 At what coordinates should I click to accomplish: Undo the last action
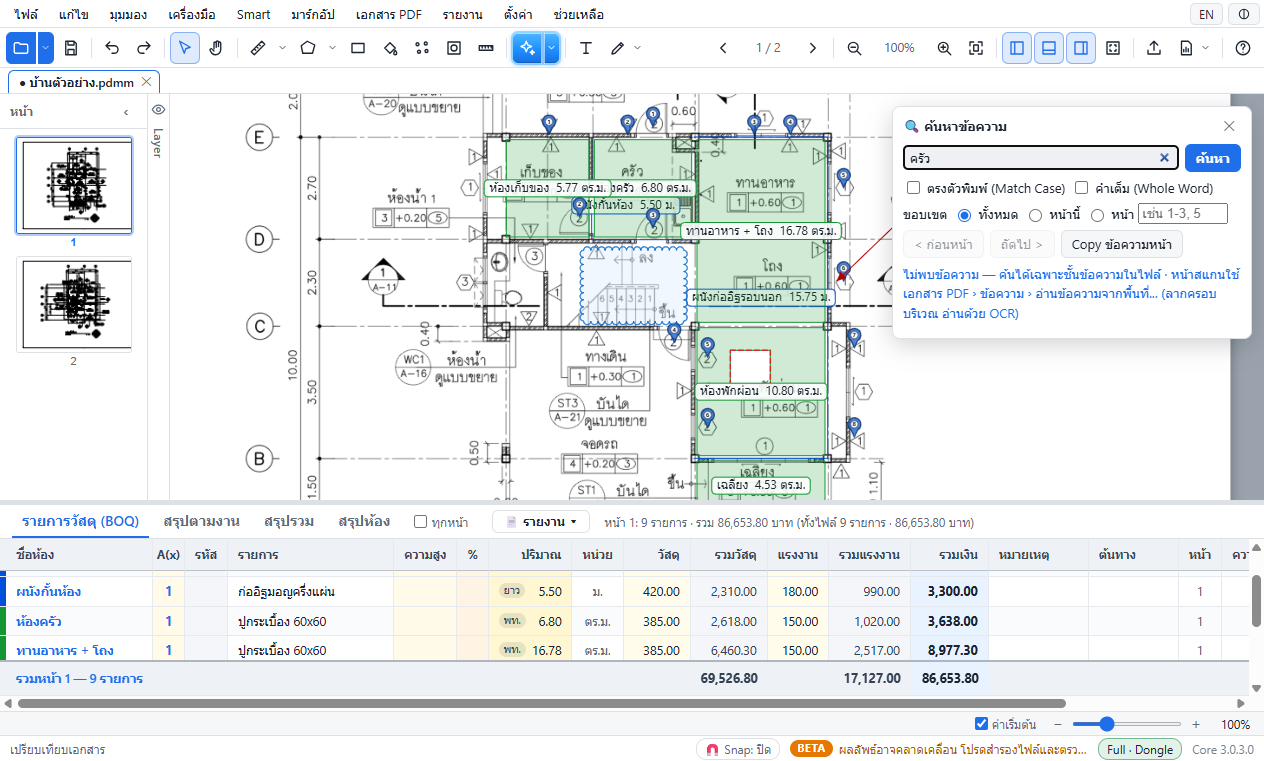(x=112, y=48)
